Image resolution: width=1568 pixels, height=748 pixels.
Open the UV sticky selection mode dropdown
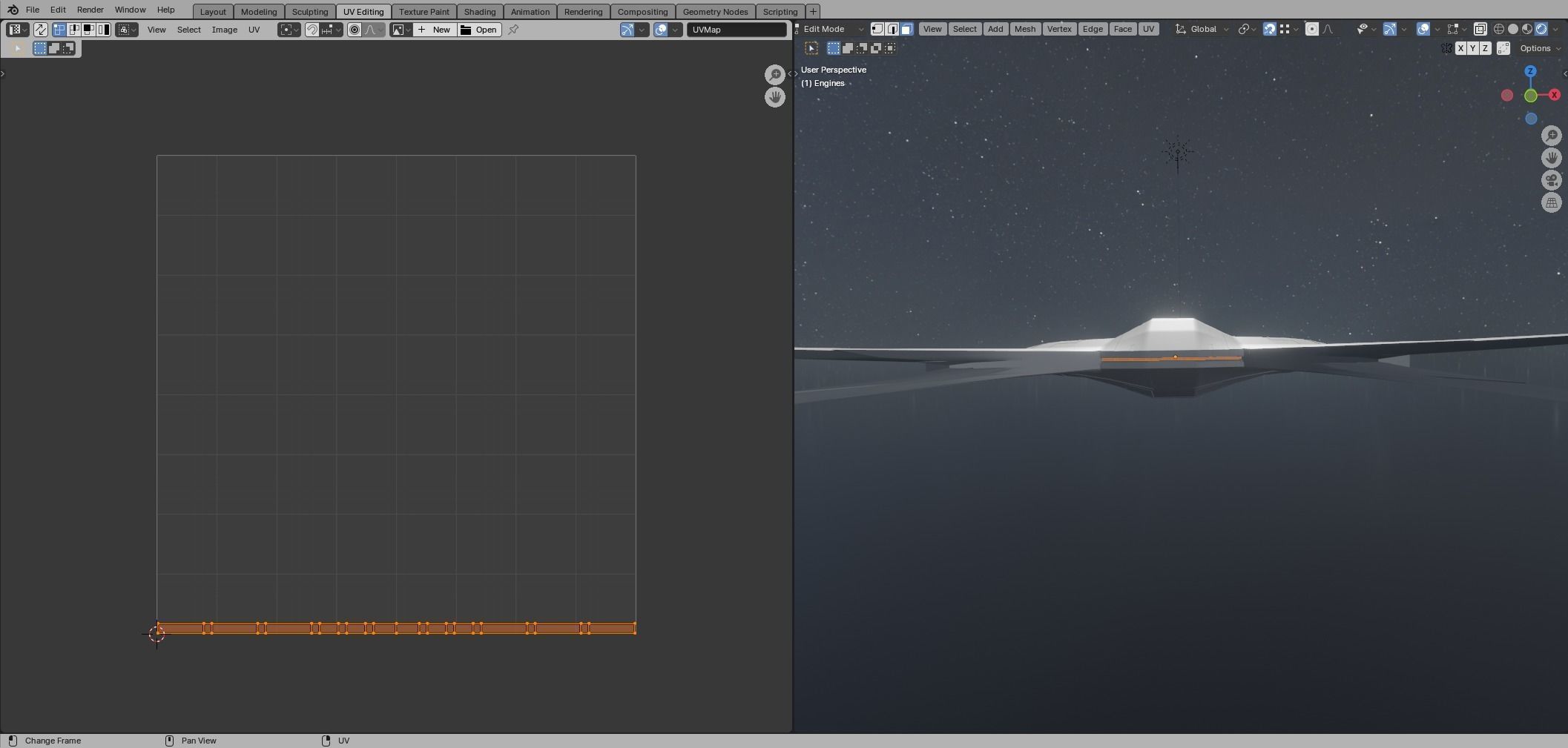(x=127, y=30)
